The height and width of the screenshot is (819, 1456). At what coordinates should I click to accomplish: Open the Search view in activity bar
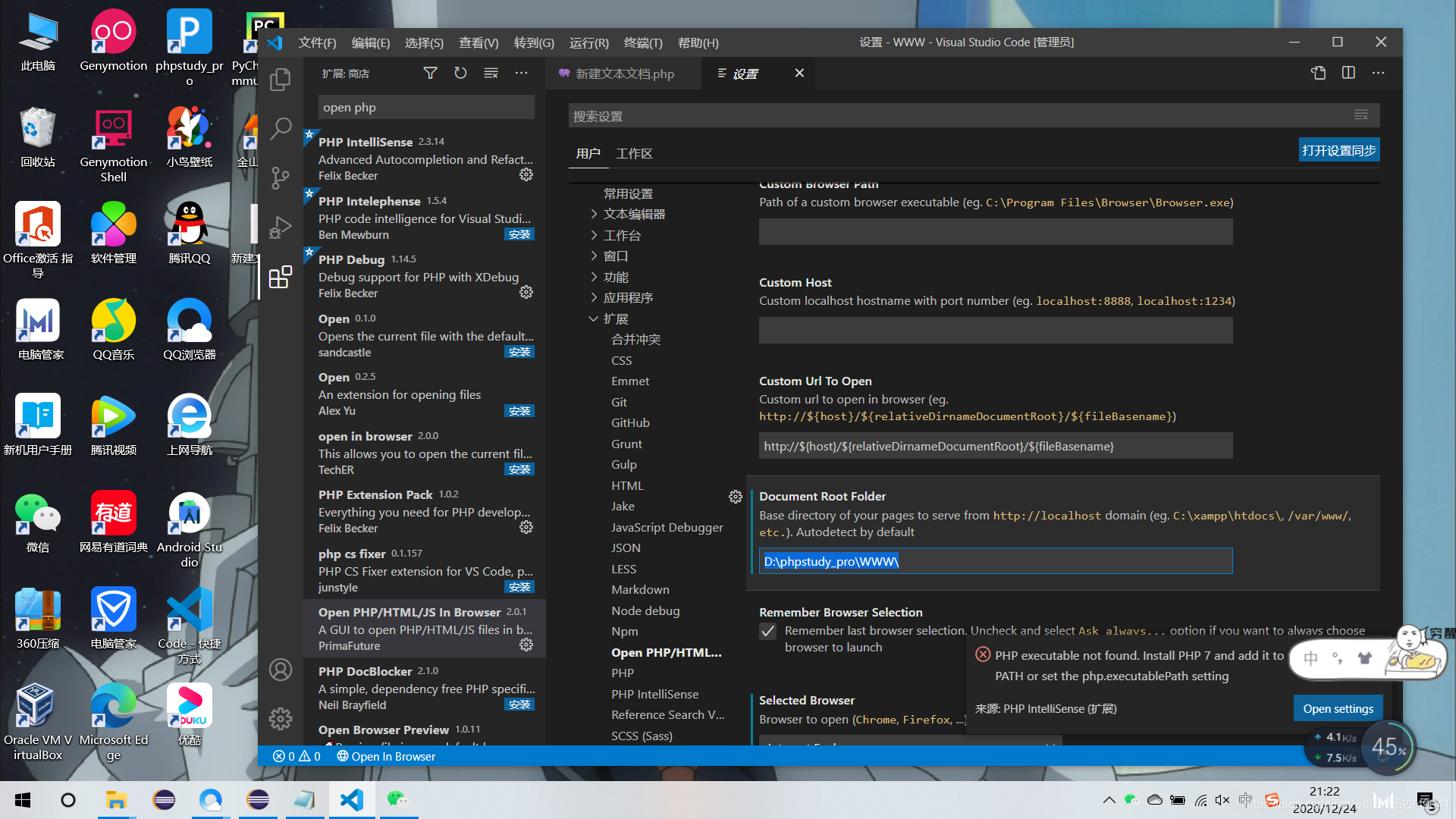pyautogui.click(x=280, y=128)
